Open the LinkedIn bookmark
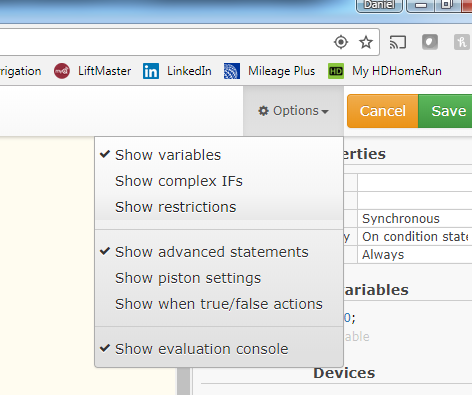Viewport: 472px width, 395px height. click(x=177, y=71)
